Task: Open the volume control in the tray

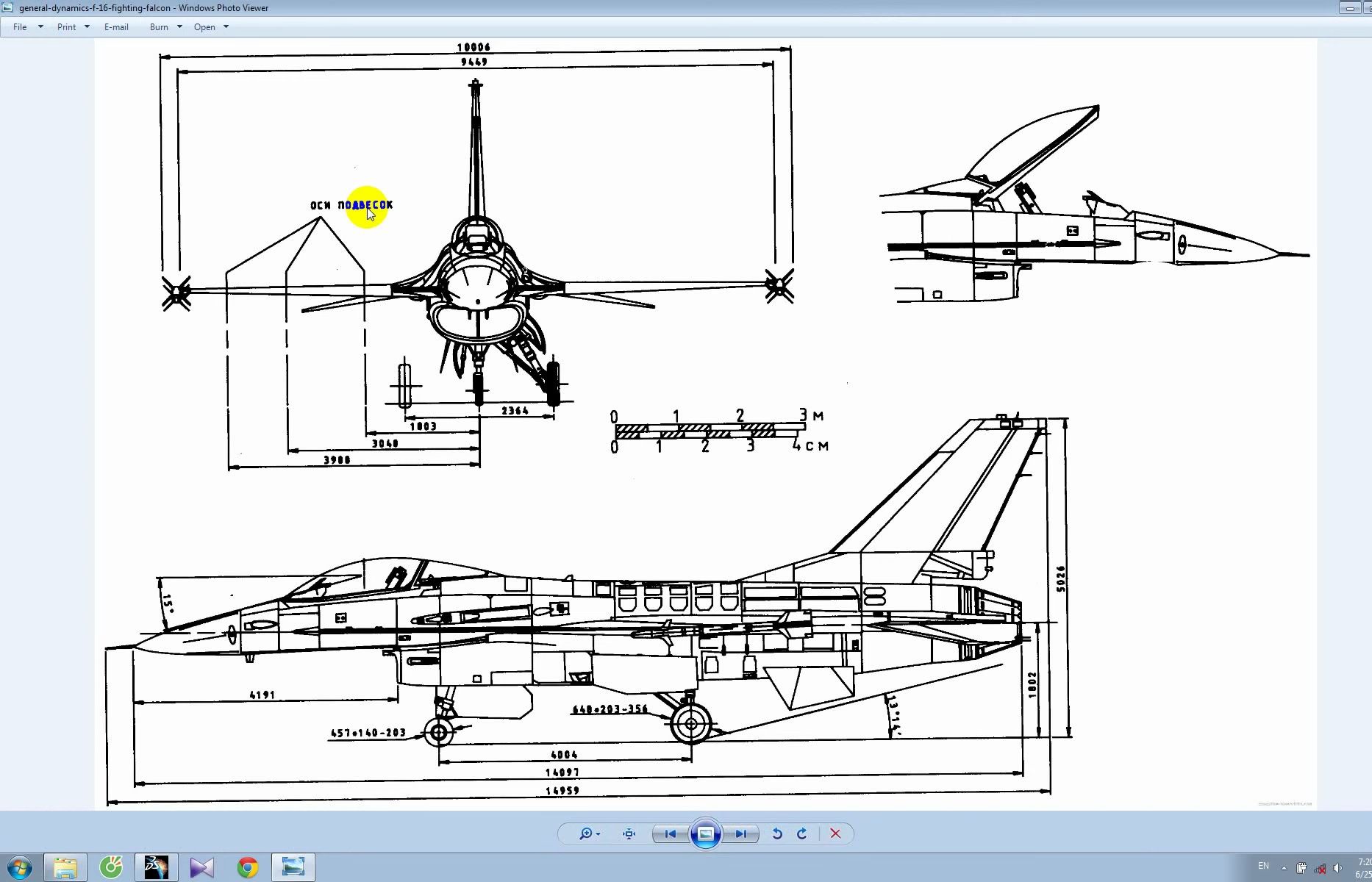Action: click(x=1337, y=867)
